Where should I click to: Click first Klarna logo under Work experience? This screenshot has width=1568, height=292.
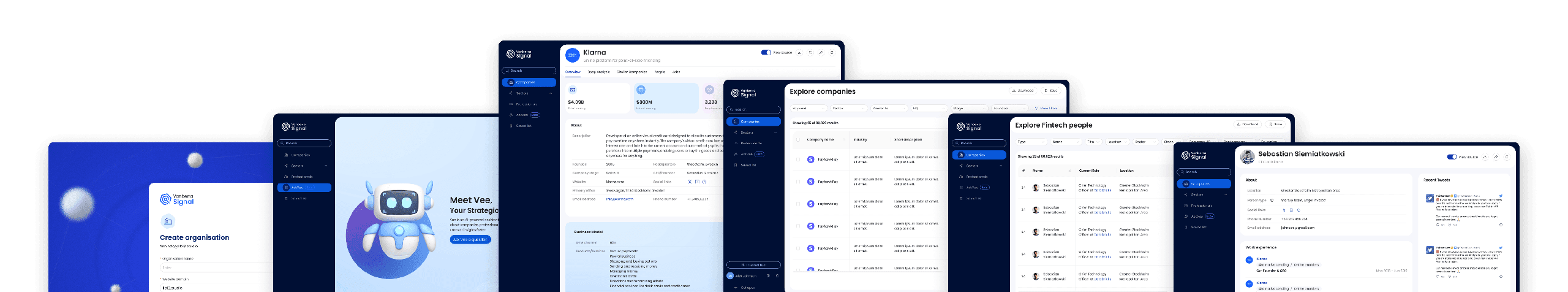coord(1249,260)
